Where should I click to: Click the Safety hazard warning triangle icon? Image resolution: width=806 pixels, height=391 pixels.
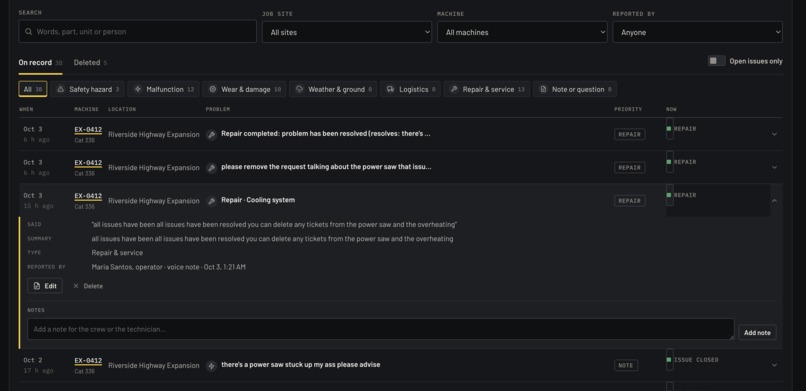coord(61,89)
